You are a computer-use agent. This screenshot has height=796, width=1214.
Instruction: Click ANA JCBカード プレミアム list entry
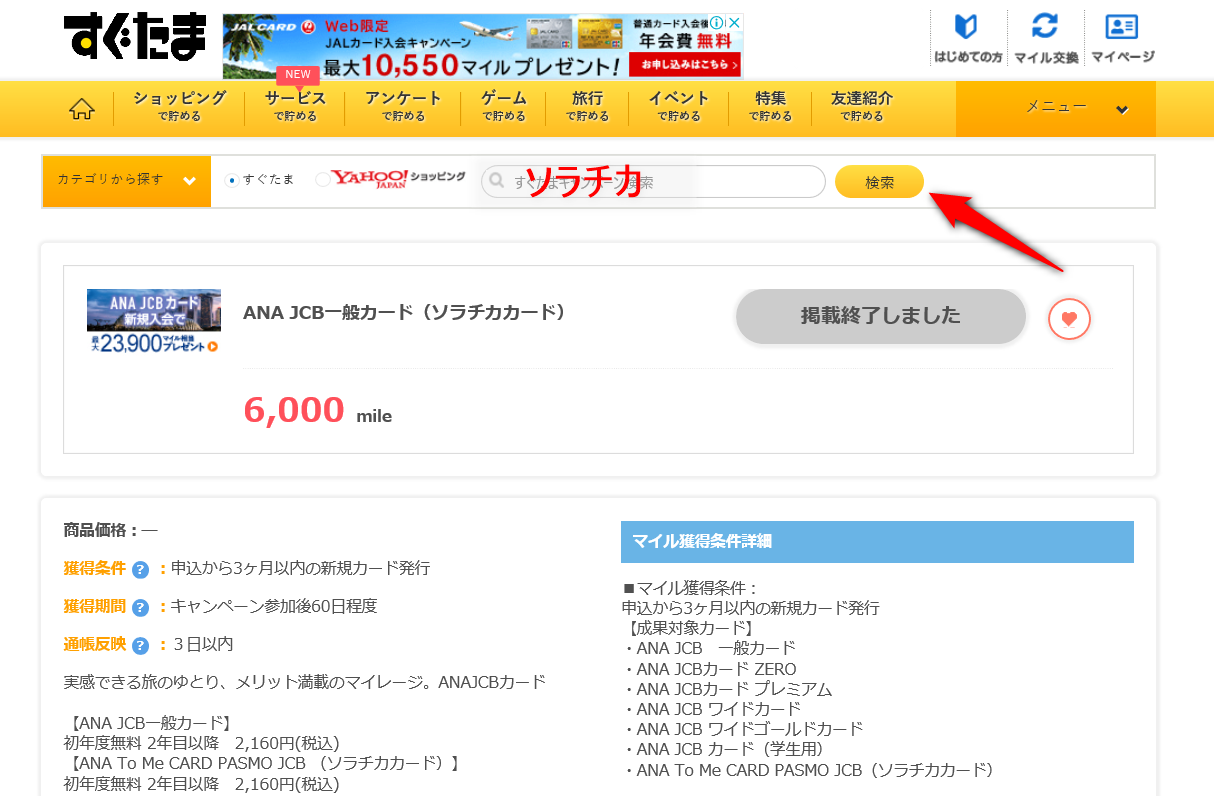pyautogui.click(x=734, y=689)
